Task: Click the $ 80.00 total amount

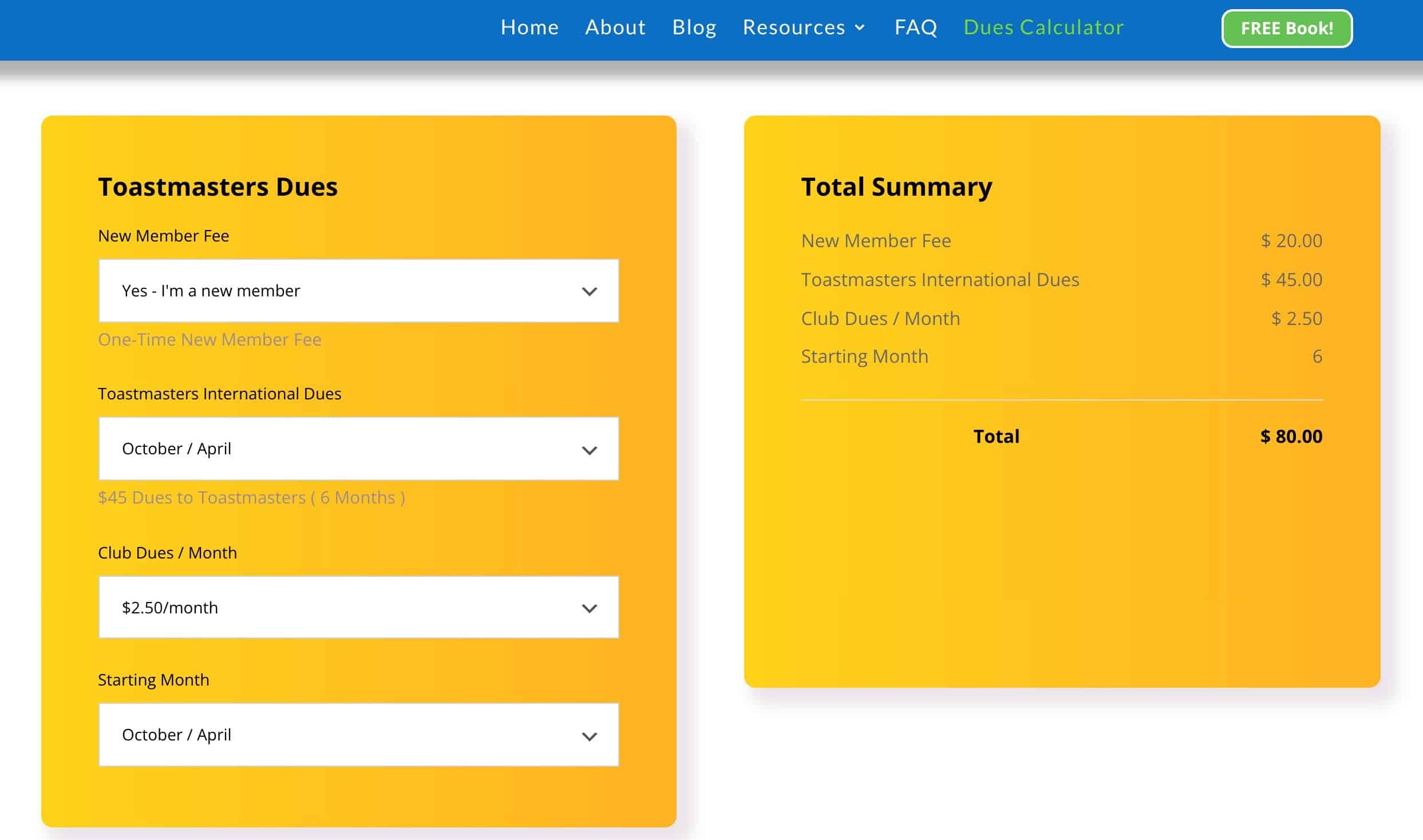Action: click(x=1291, y=437)
